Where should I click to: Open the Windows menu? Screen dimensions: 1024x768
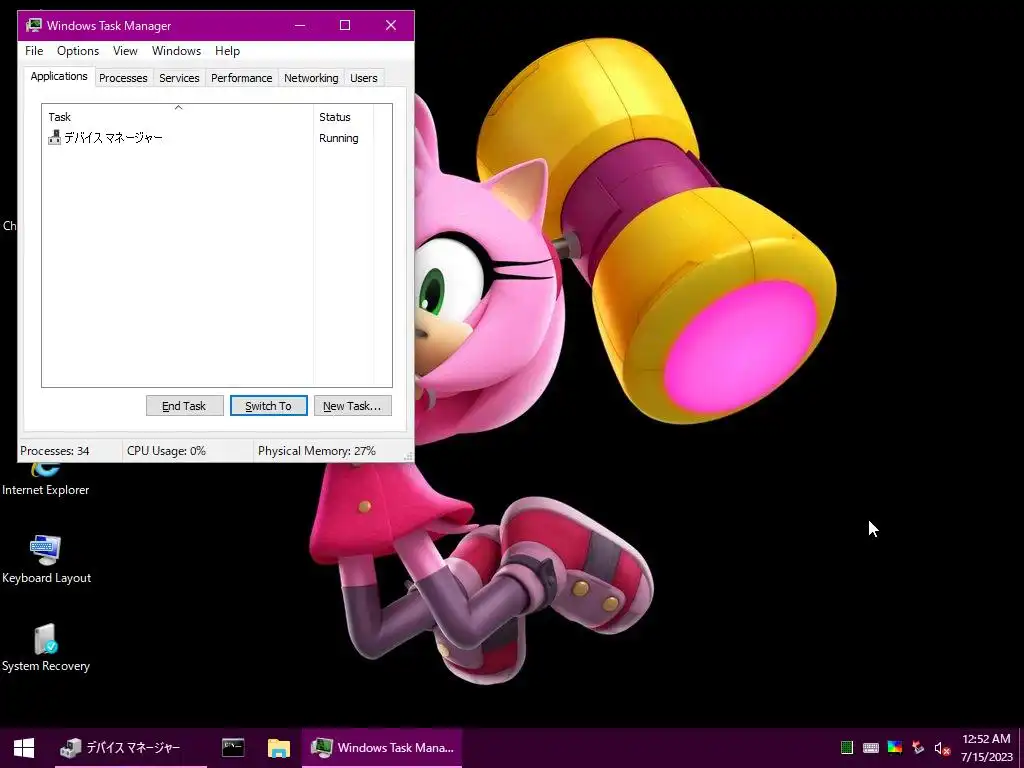(176, 51)
